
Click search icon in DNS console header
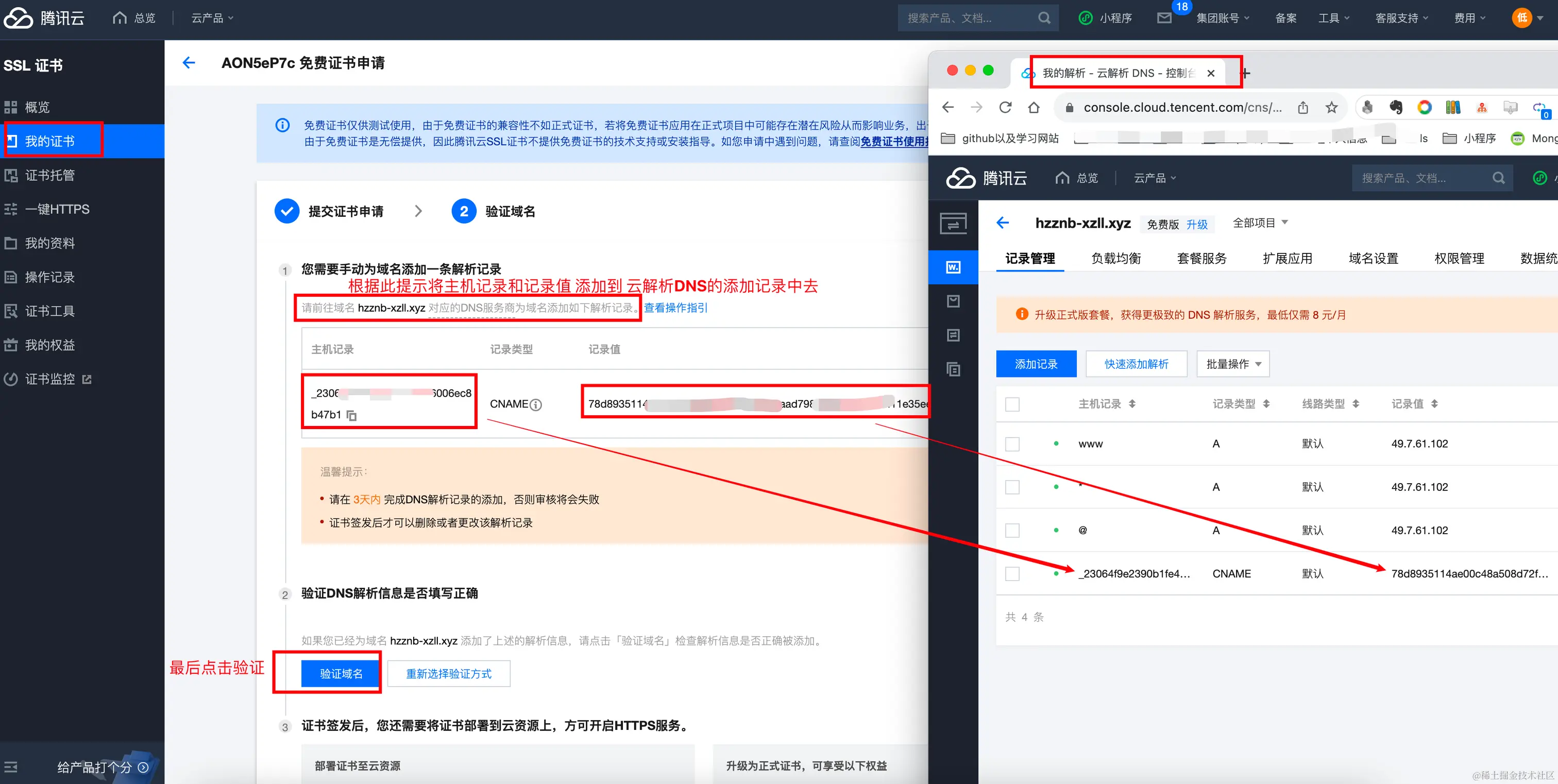1498,178
